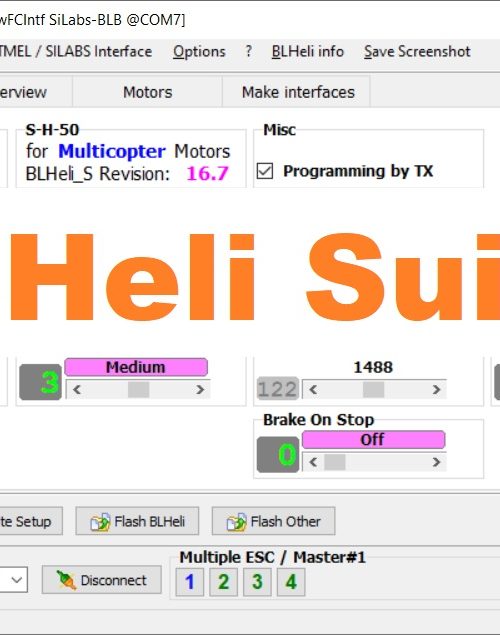Click the Disconnect button
Screen dimensions: 500x635
(x=102, y=580)
